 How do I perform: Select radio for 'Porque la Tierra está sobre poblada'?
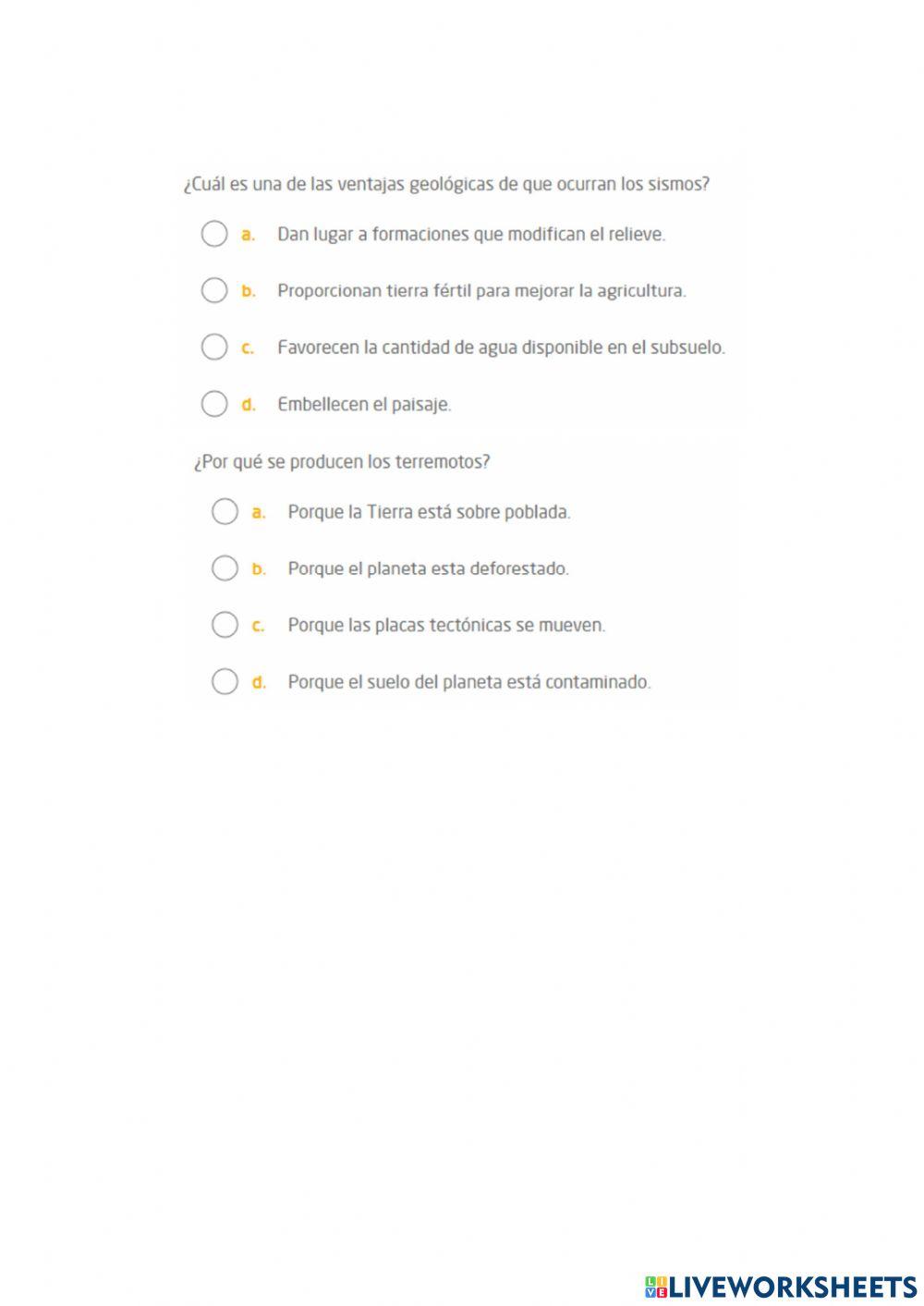pos(225,511)
